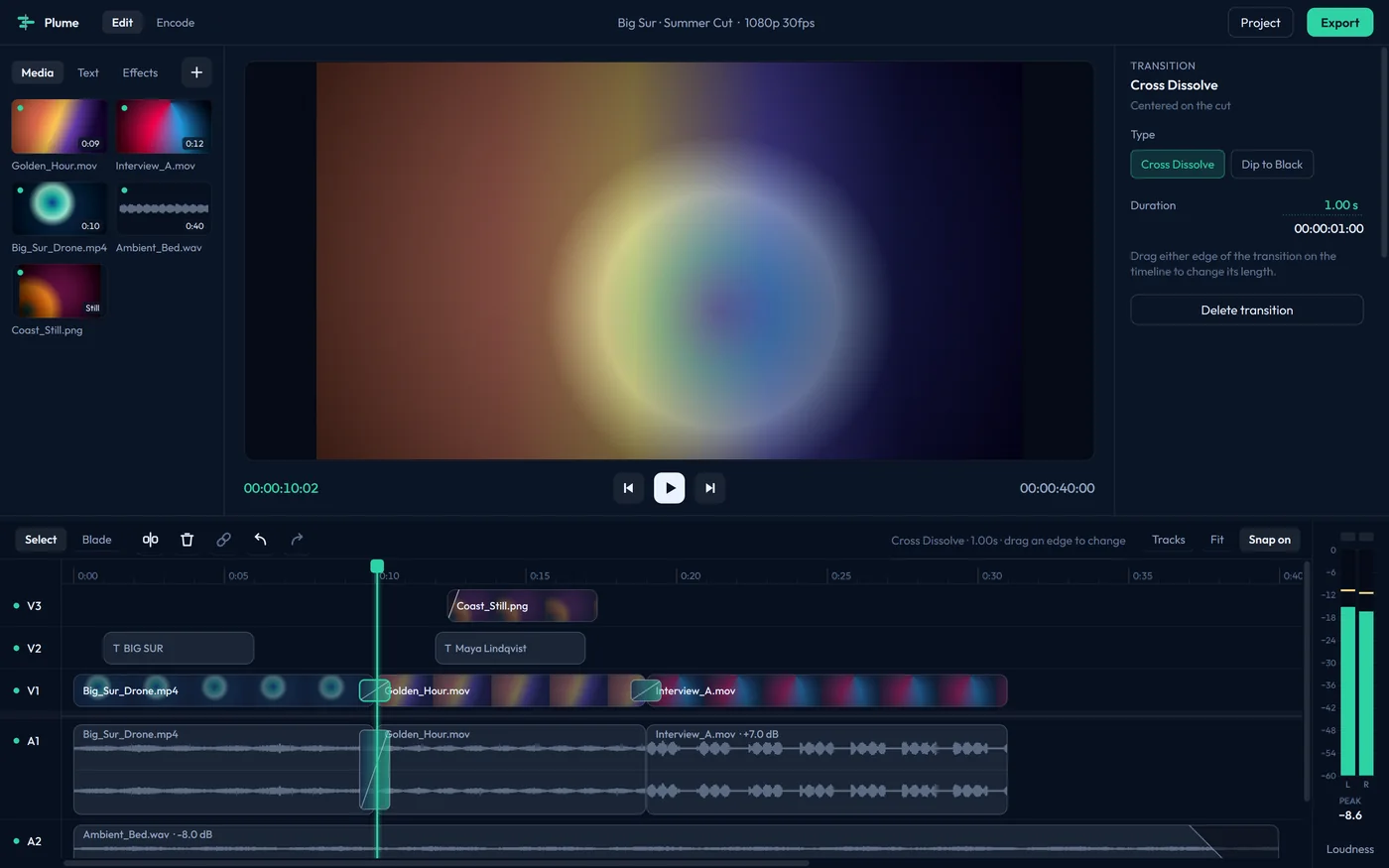Viewport: 1389px width, 868px height.
Task: Delete selection using the trash icon
Action: (187, 540)
